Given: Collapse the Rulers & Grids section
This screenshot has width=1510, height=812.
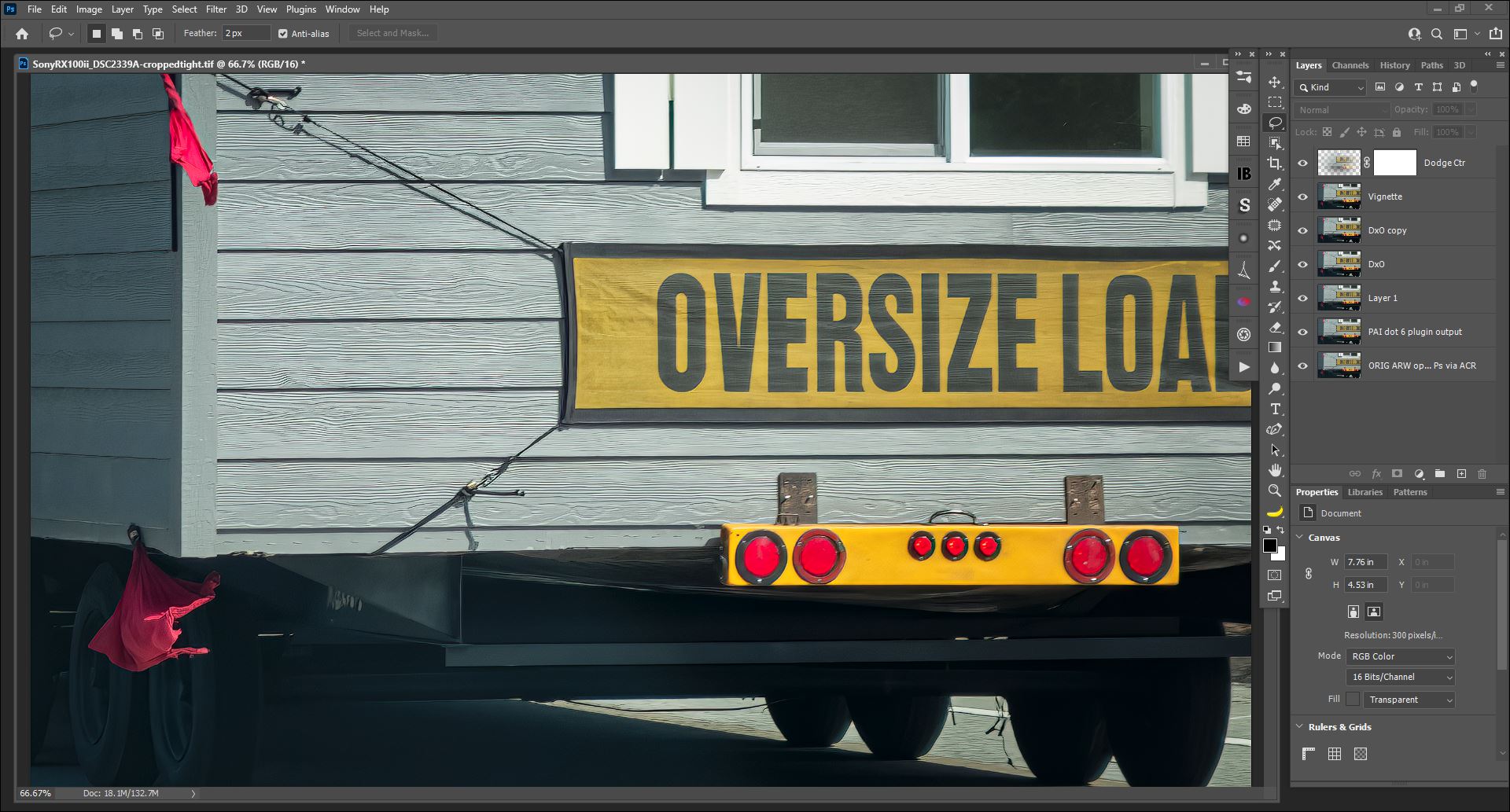Looking at the screenshot, I should (x=1300, y=727).
